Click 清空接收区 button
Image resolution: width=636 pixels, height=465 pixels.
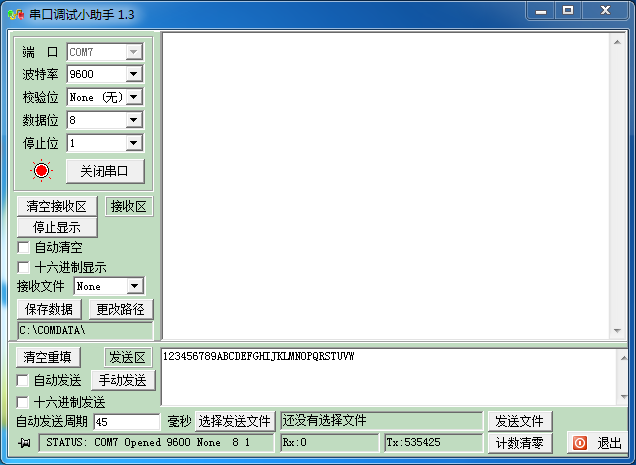click(x=57, y=206)
